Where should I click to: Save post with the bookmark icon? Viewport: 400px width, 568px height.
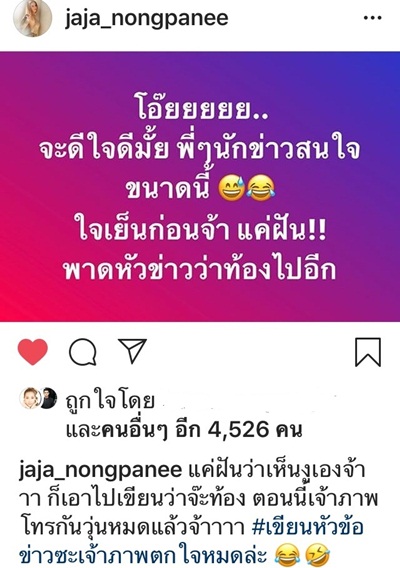368,352
